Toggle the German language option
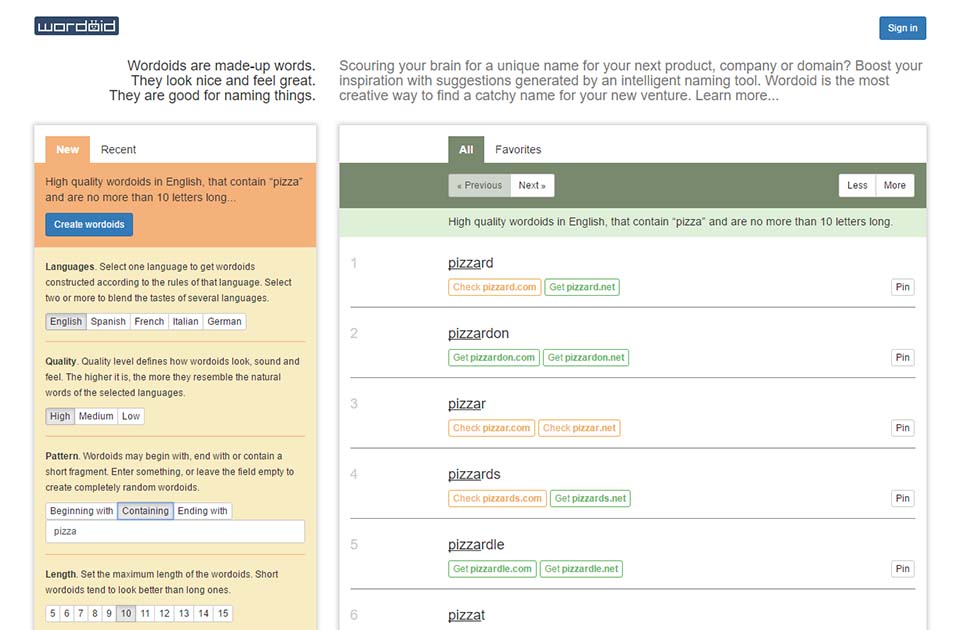This screenshot has height=630, width=960. tap(224, 321)
